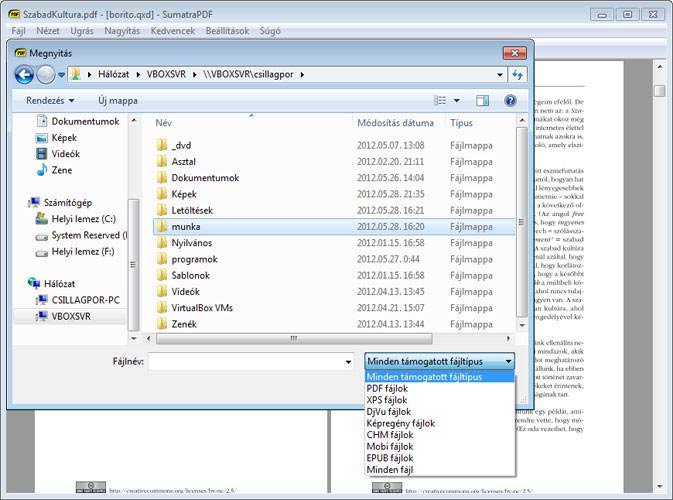Screen dimensions: 673x500
Task: Select Hálózat in the navigation pane
Action: click(52, 284)
